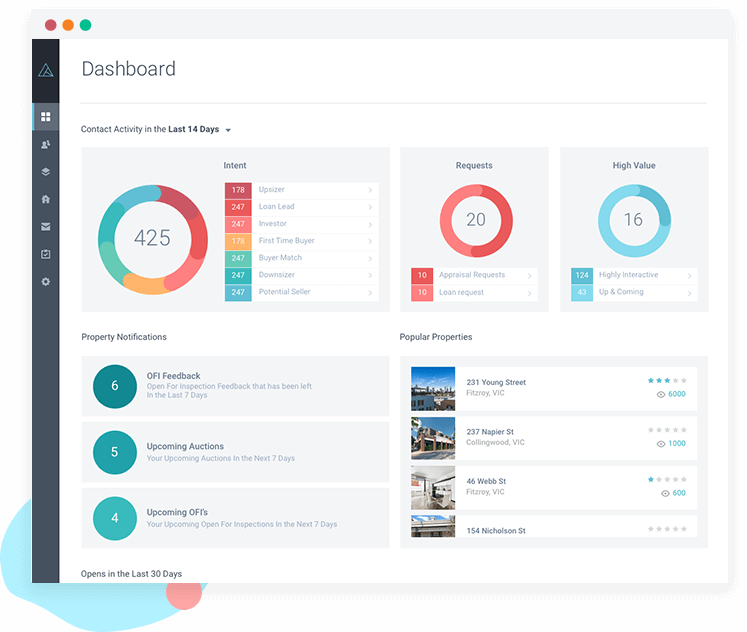Open the mail envelope icon in sidebar
The width and height of the screenshot is (747, 632).
click(x=46, y=227)
